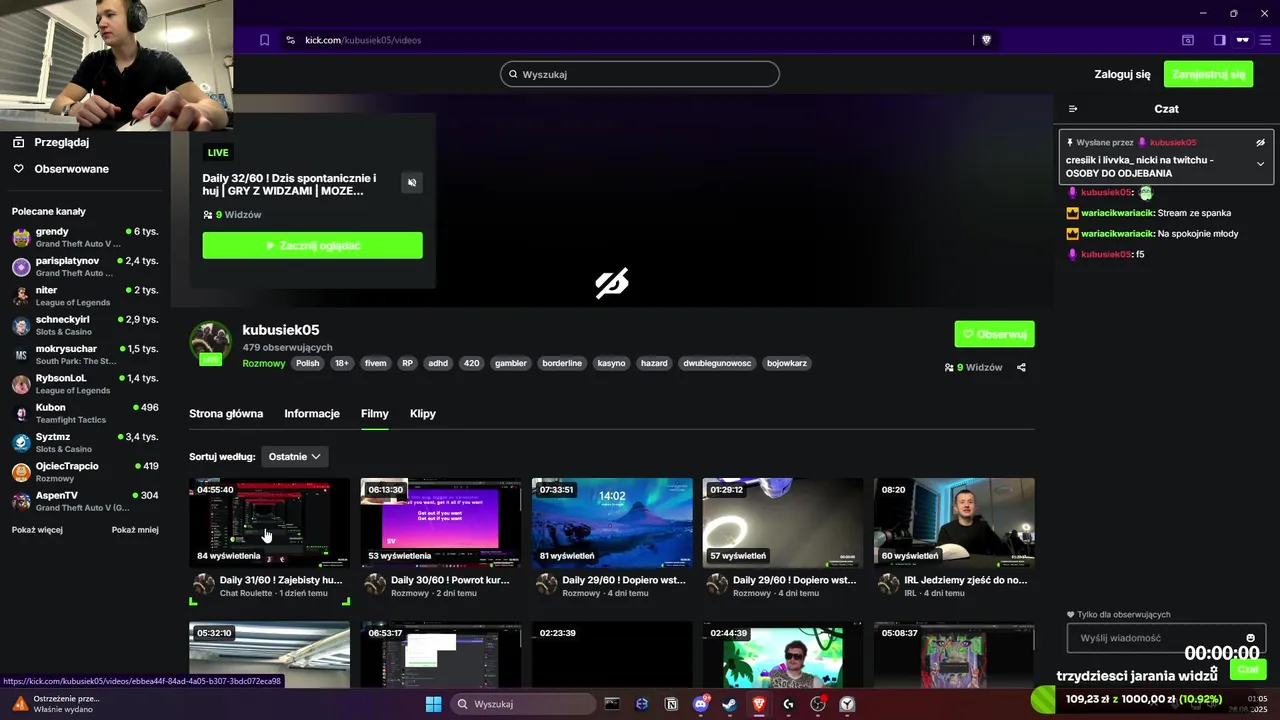Open recommended channel AspenTV
Viewport: 1280px width, 720px height.
click(x=85, y=501)
